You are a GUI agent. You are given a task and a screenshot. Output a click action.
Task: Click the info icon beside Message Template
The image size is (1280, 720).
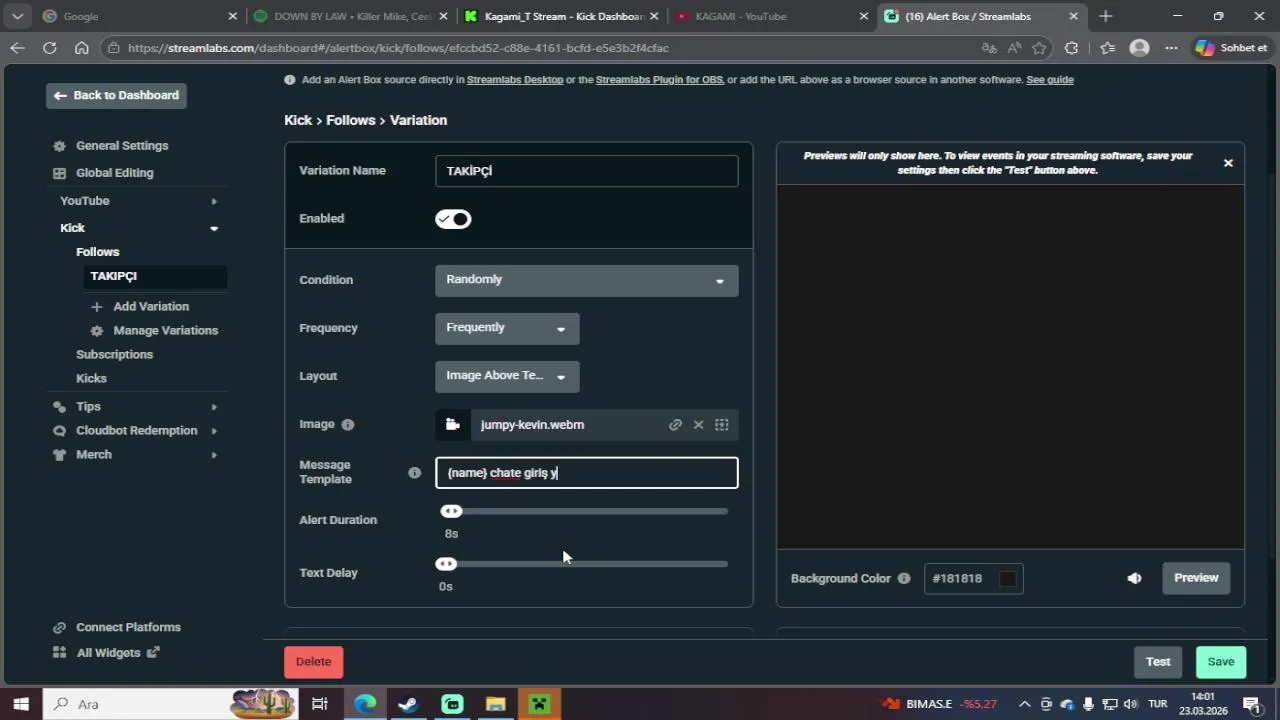pos(414,473)
